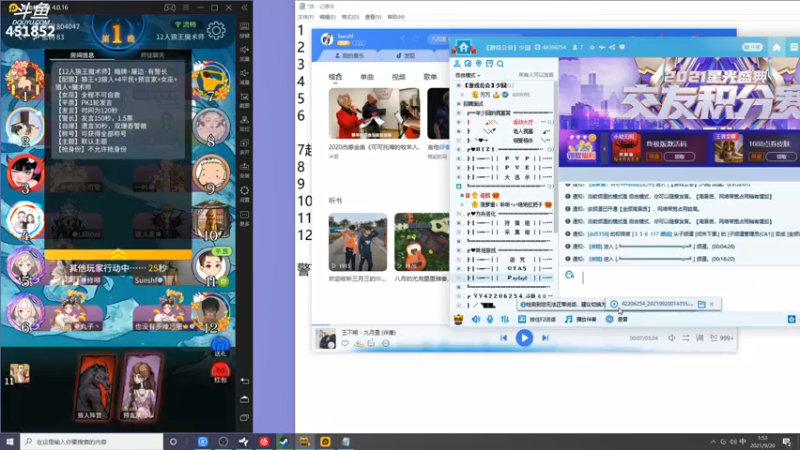Open the game settings gear icon
The width and height of the screenshot is (800, 450).
216,31
